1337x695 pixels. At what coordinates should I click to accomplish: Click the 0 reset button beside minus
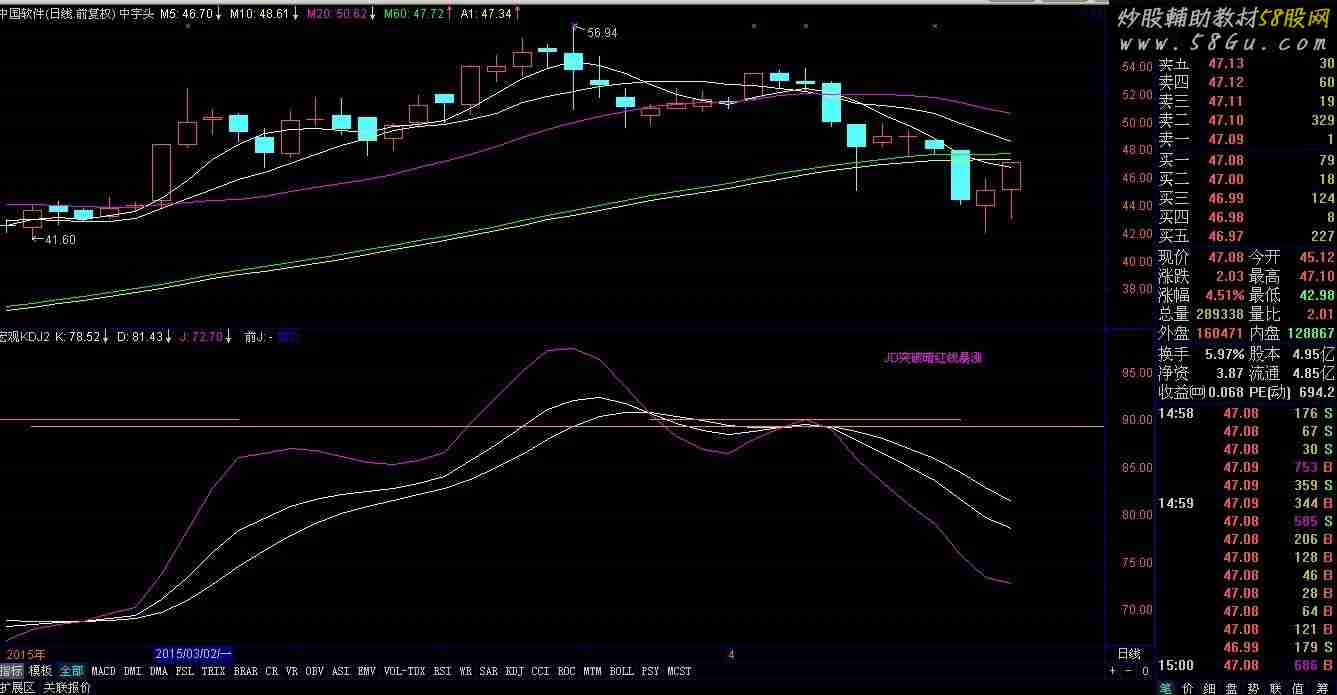(1145, 671)
